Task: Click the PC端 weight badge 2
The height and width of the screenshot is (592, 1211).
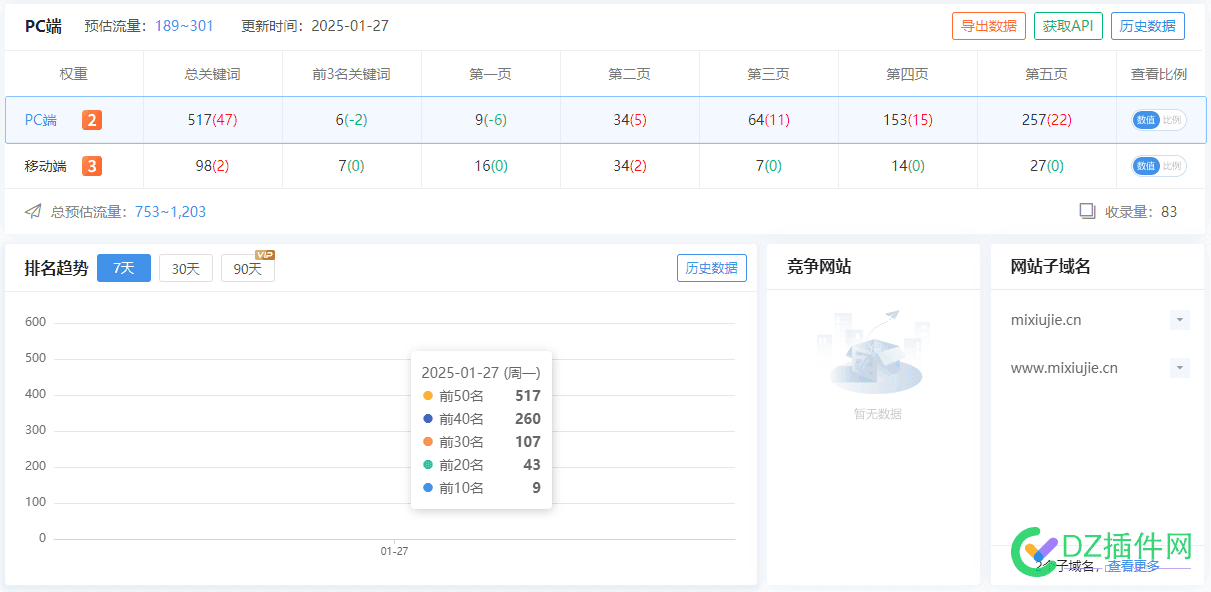Action: pyautogui.click(x=92, y=120)
